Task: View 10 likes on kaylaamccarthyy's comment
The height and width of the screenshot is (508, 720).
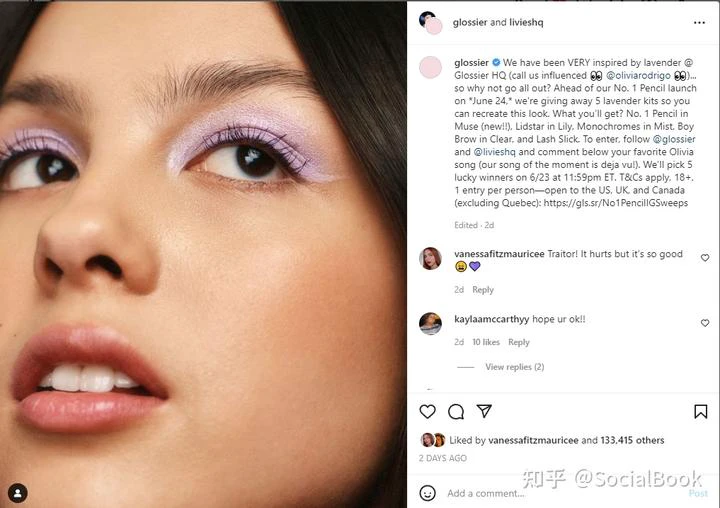Action: point(486,342)
